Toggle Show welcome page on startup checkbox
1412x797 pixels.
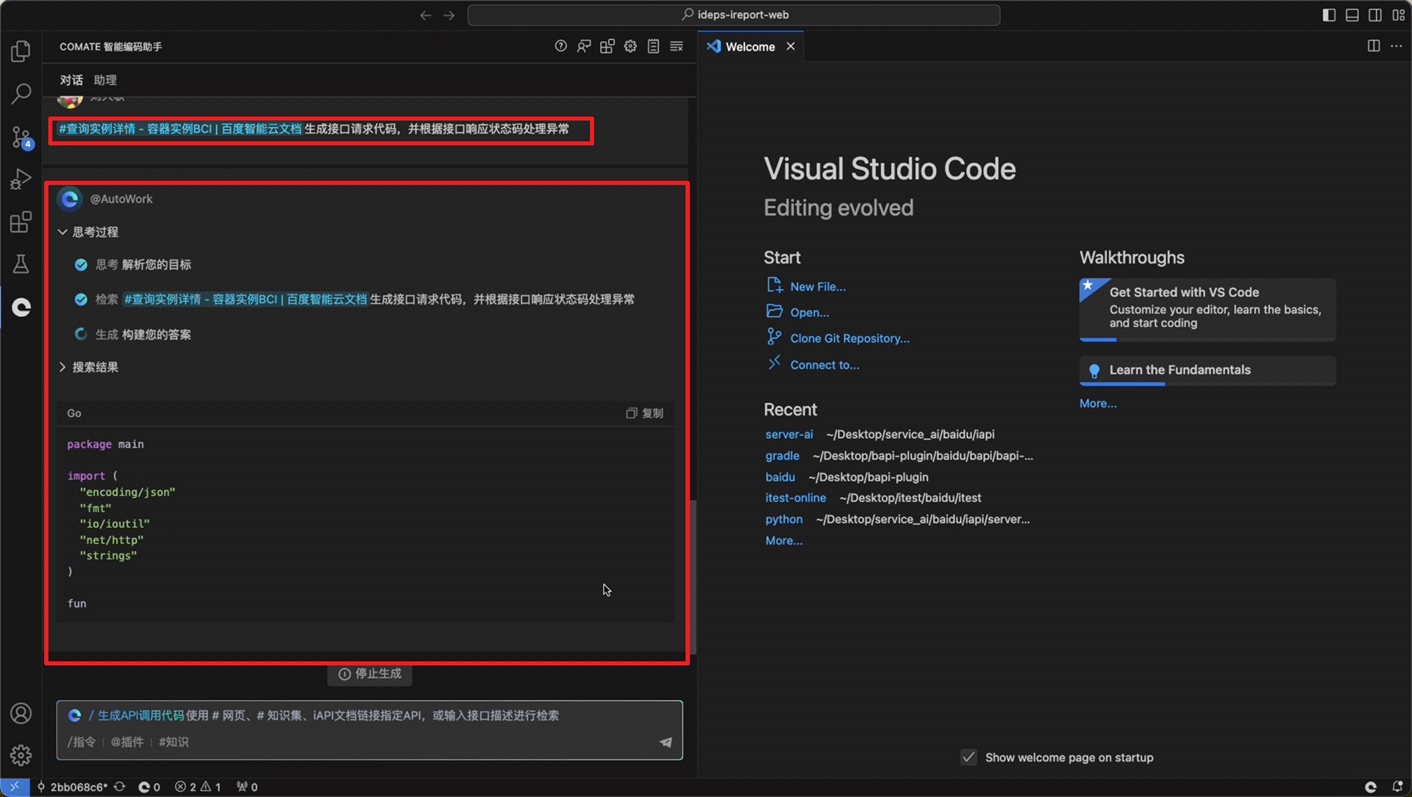click(968, 757)
